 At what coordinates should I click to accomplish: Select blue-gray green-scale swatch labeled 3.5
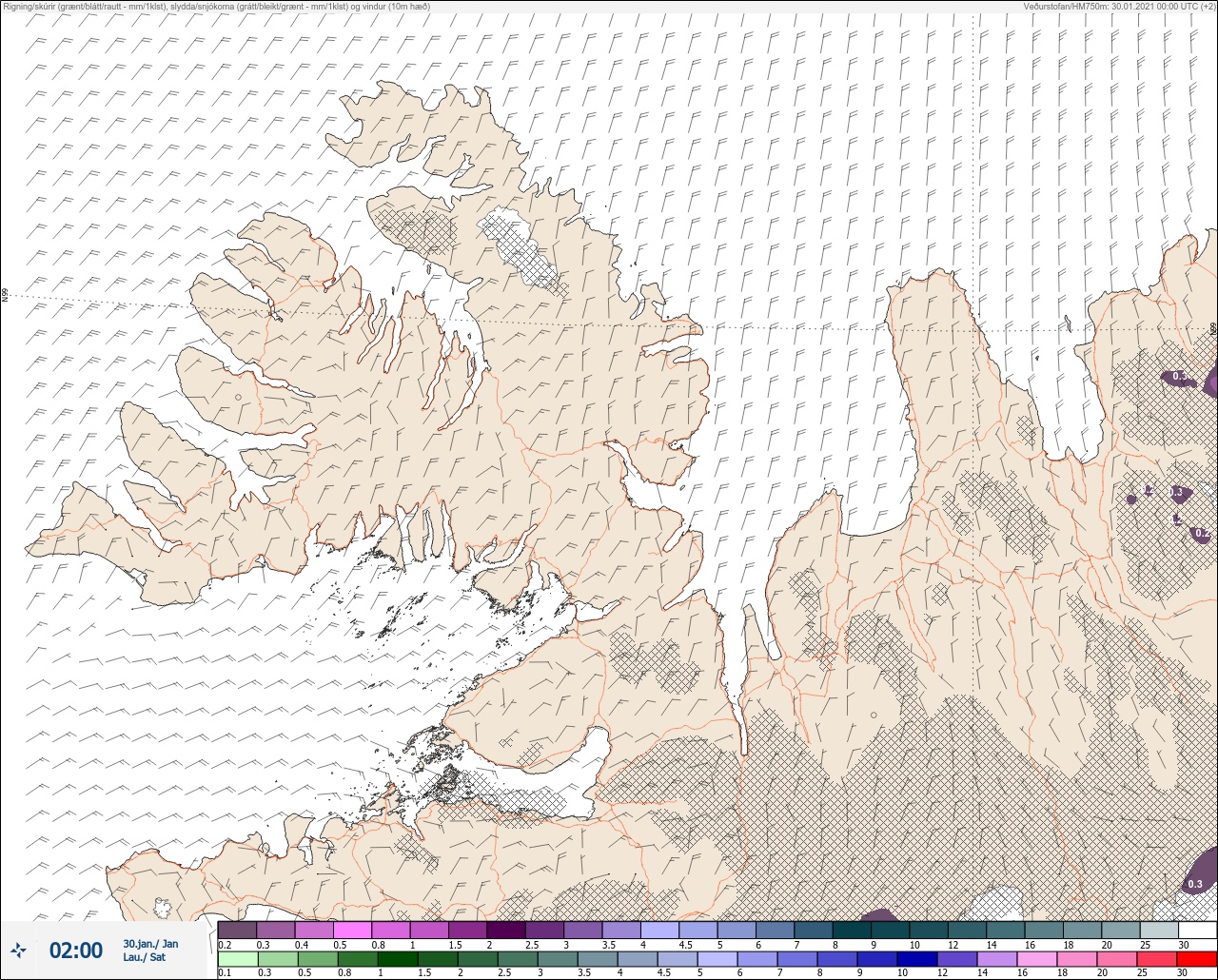point(598,959)
